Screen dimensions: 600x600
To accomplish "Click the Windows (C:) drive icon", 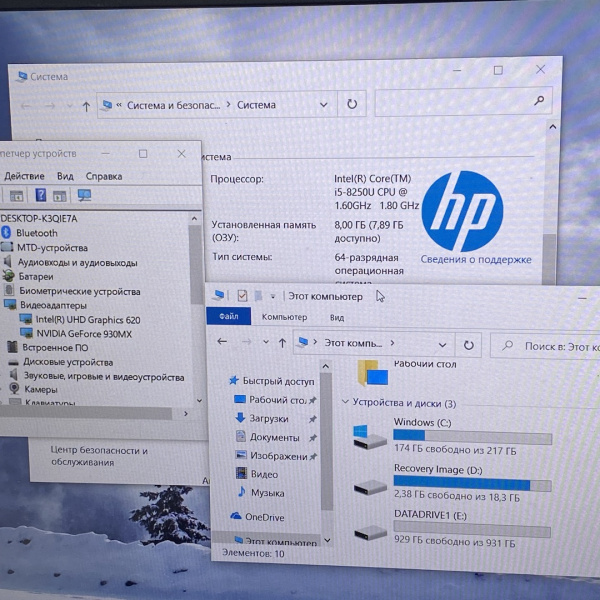I will 370,437.
